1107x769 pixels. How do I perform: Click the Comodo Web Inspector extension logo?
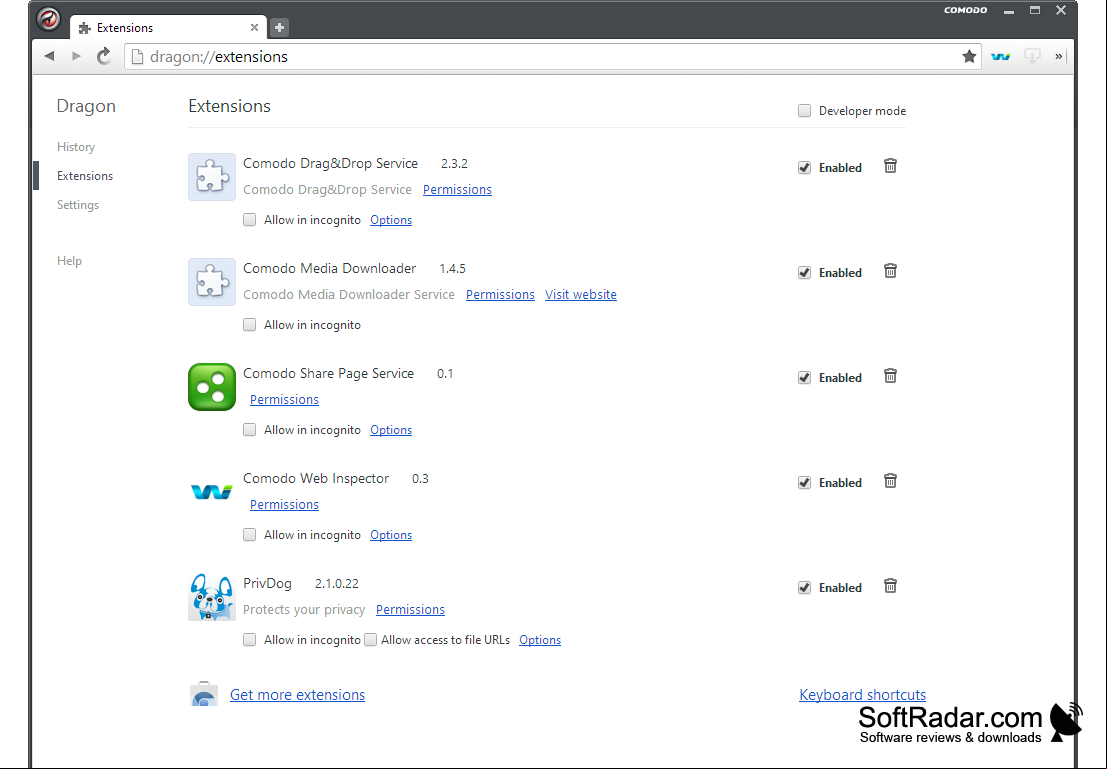point(212,491)
